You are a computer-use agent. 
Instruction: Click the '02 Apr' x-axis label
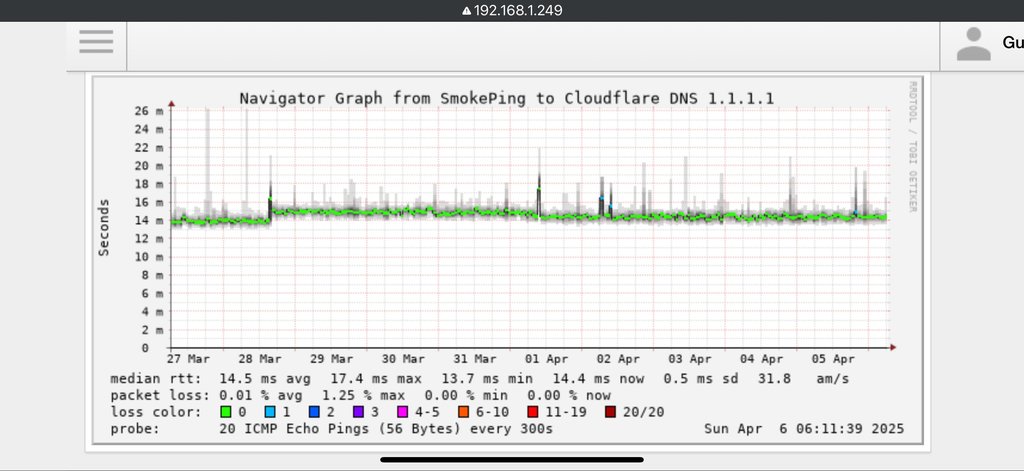click(x=618, y=359)
